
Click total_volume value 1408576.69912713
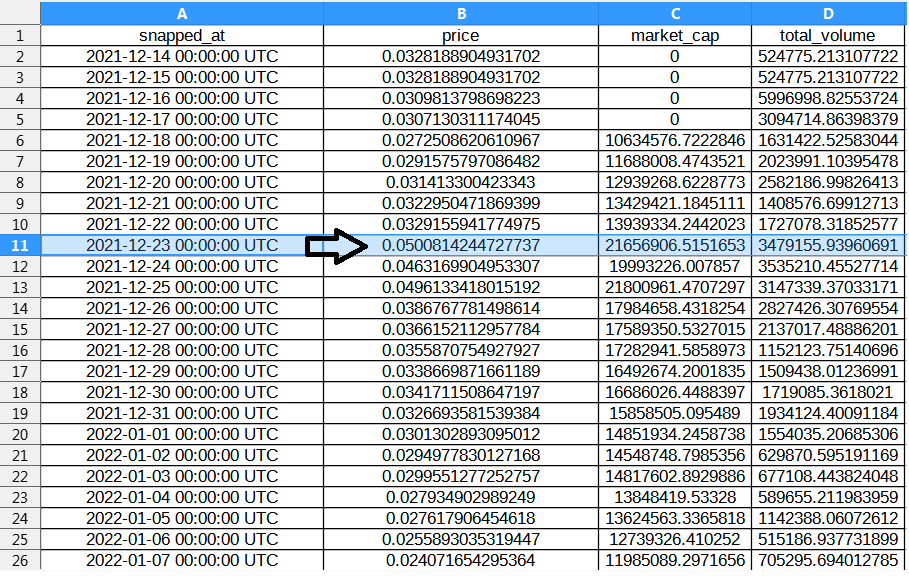click(828, 203)
